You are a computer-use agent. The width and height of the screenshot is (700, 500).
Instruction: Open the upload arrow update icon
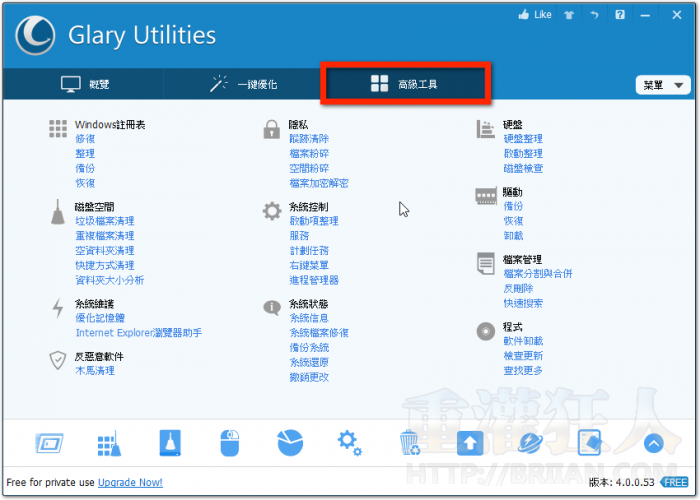pyautogui.click(x=470, y=443)
